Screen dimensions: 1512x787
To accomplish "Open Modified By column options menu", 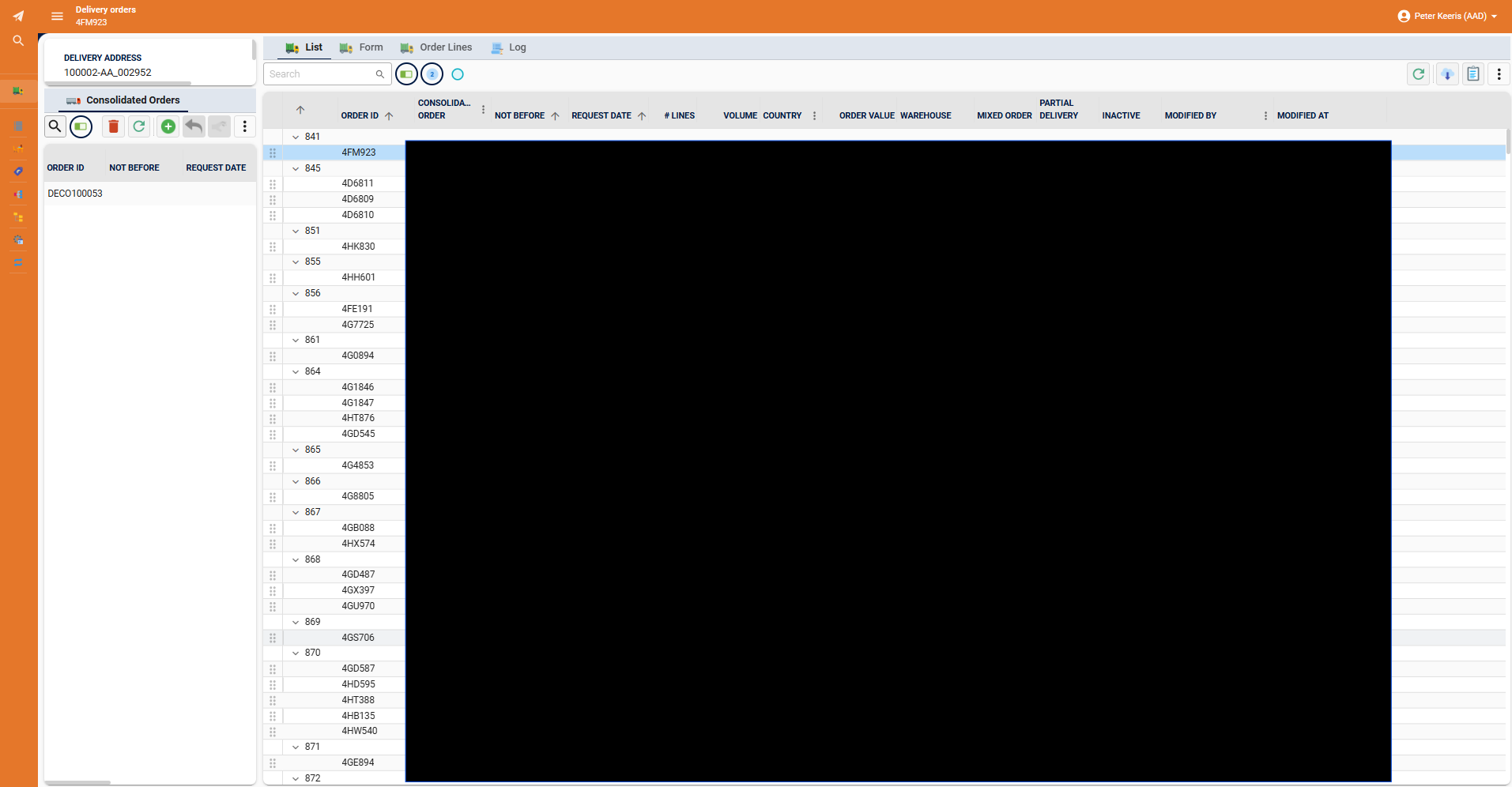I will click(x=1265, y=115).
